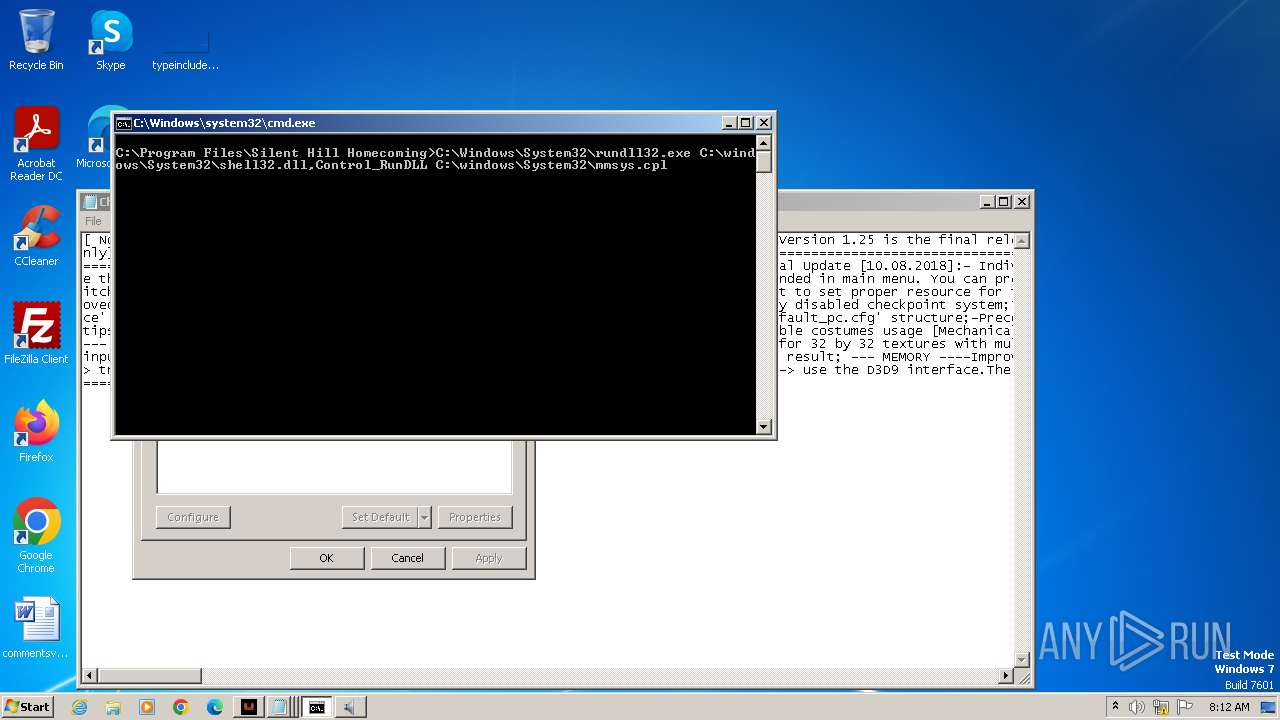The image size is (1280, 720).
Task: Click the system clock 8:12 AM
Action: pos(1229,707)
